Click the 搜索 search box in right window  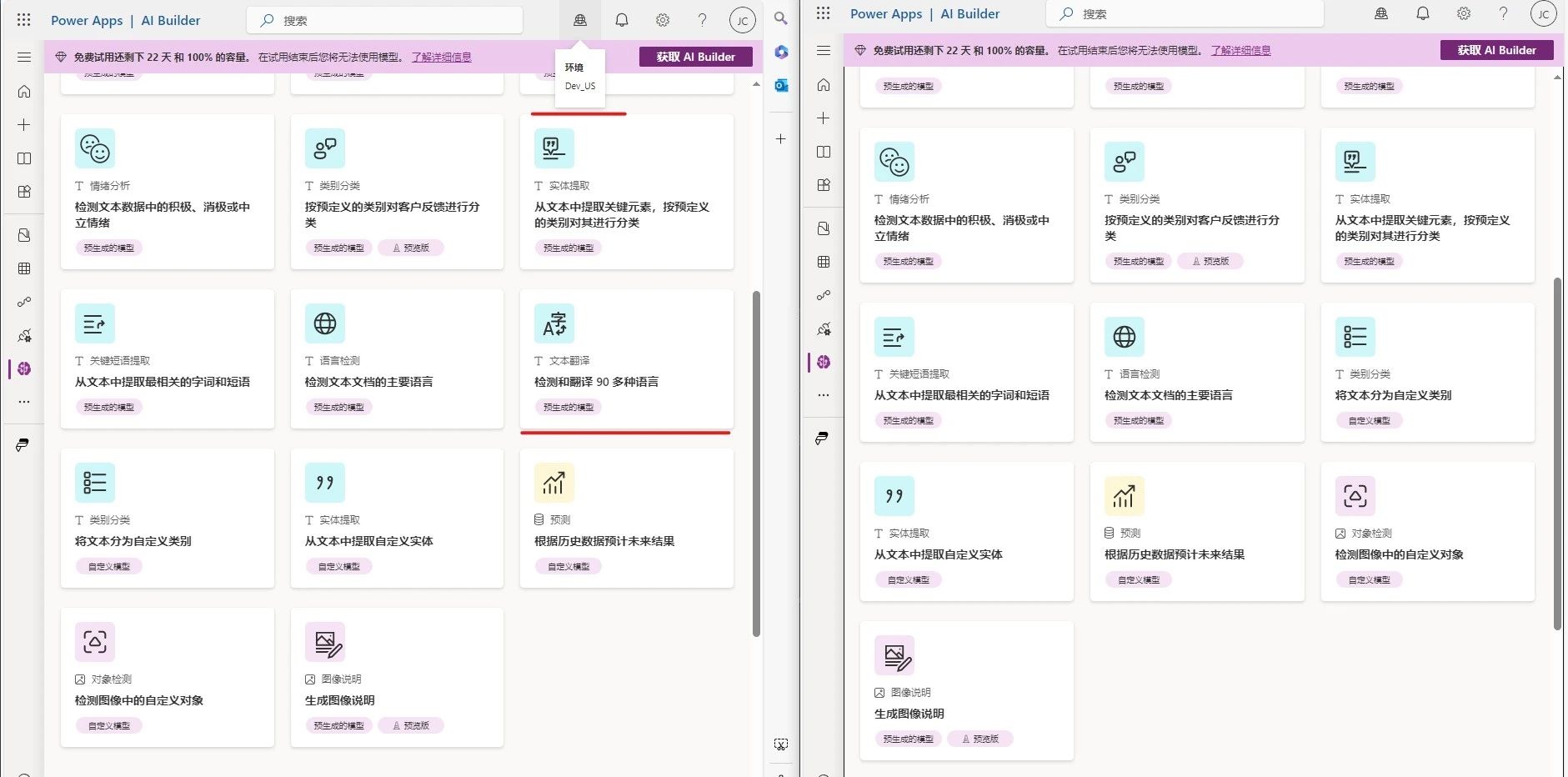[1184, 14]
